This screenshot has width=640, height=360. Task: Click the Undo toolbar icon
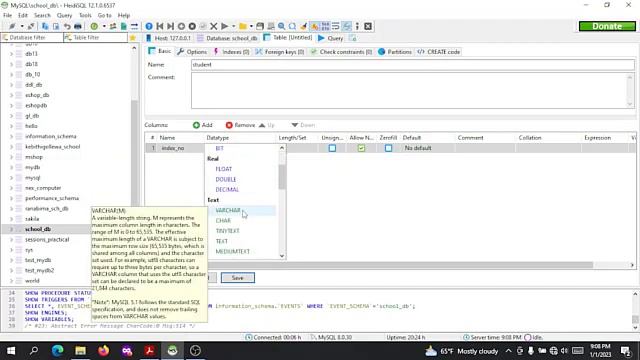(67, 26)
